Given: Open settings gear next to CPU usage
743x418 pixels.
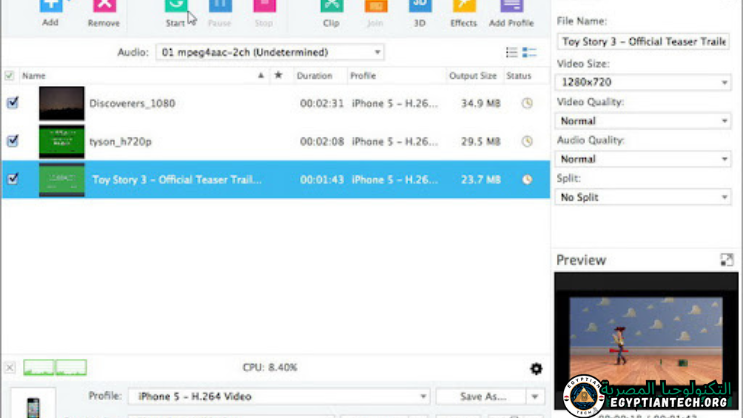Looking at the screenshot, I should click(x=536, y=369).
